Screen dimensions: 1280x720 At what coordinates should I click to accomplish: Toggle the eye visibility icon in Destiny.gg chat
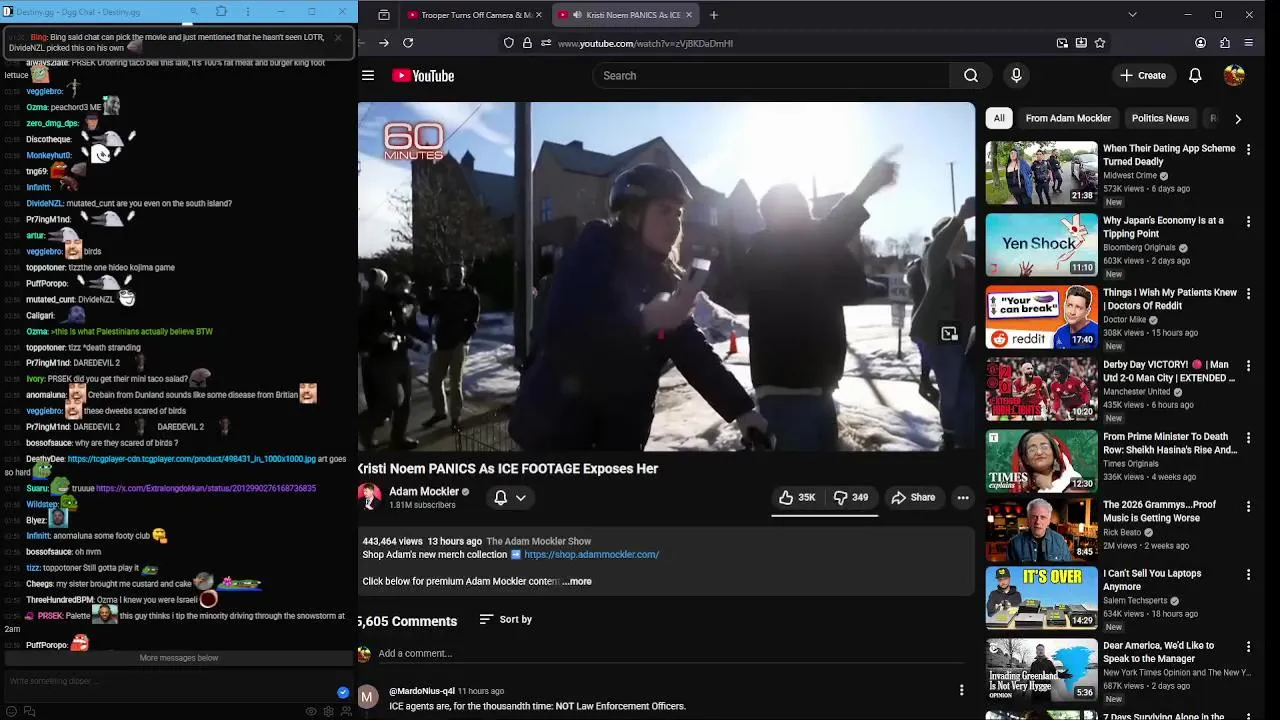click(x=311, y=711)
